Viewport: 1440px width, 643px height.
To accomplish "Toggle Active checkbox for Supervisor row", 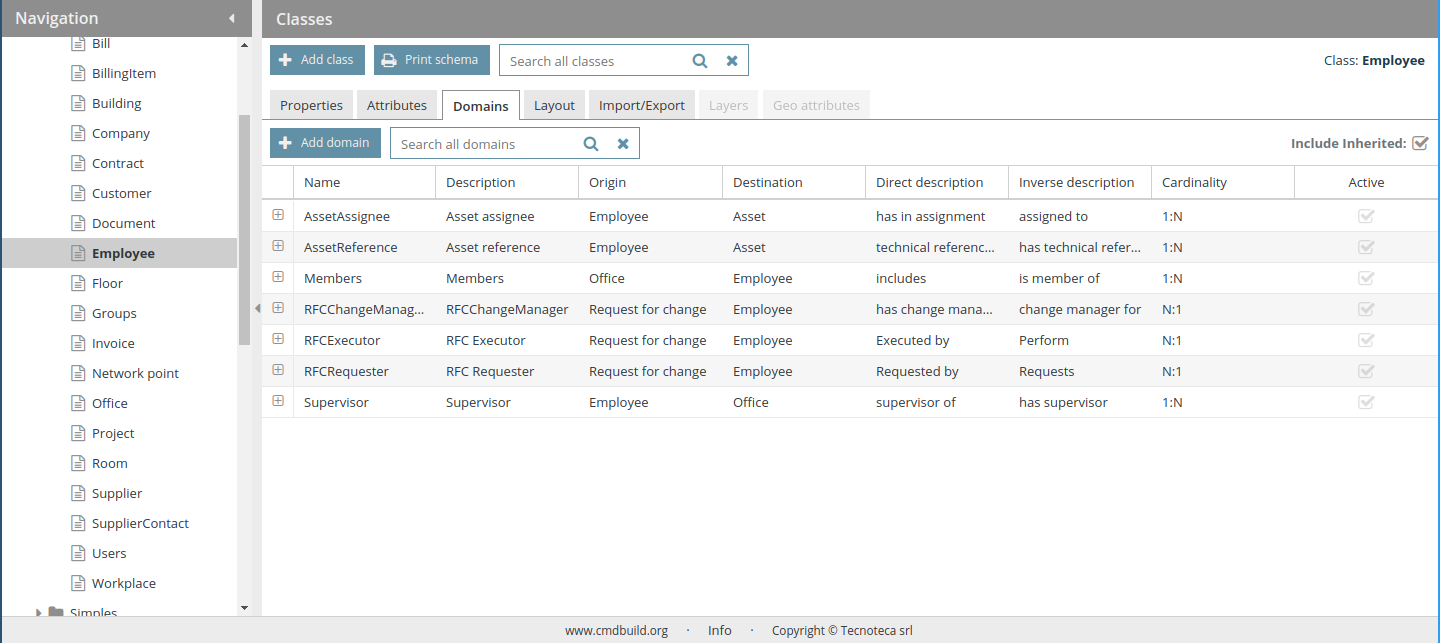I will pos(1366,402).
